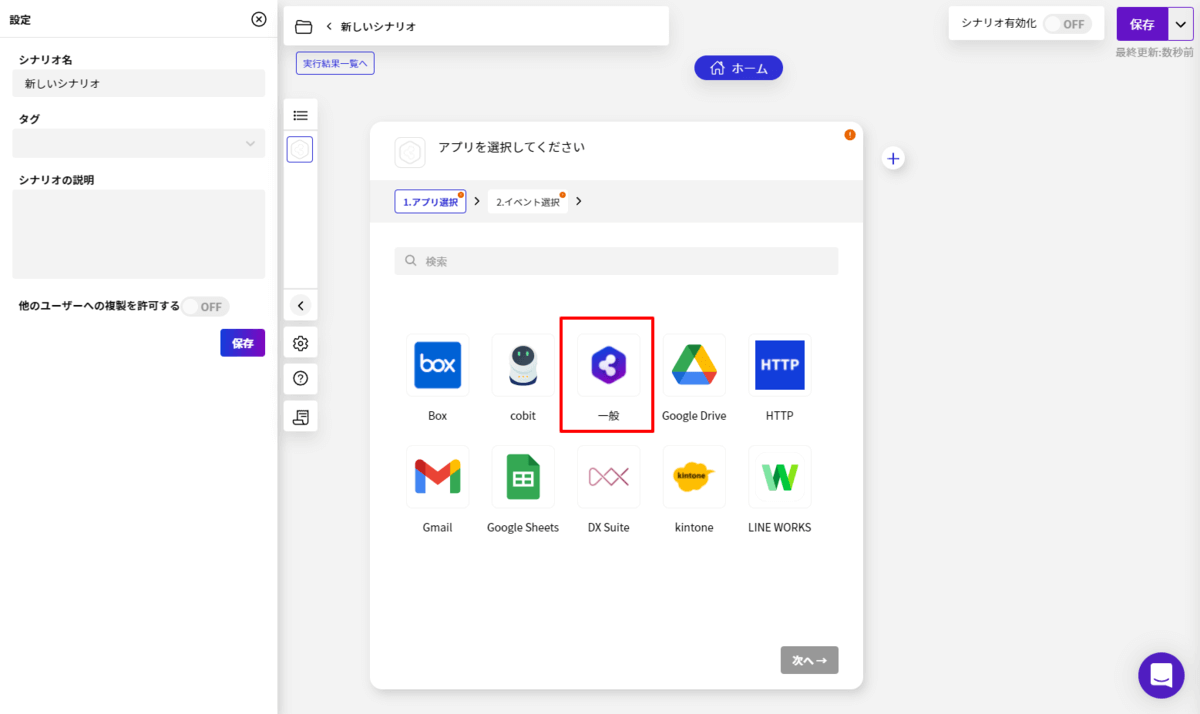Click the chevron after 2.イベント選択
The width and height of the screenshot is (1200, 714).
coord(579,201)
